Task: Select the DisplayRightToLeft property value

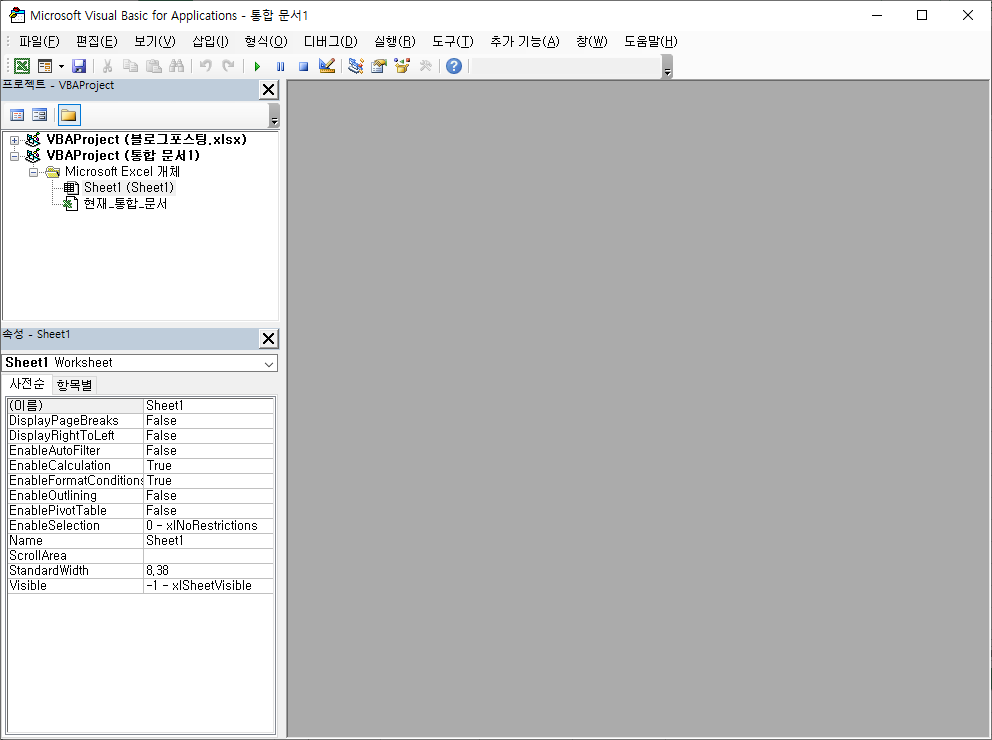Action: 209,436
